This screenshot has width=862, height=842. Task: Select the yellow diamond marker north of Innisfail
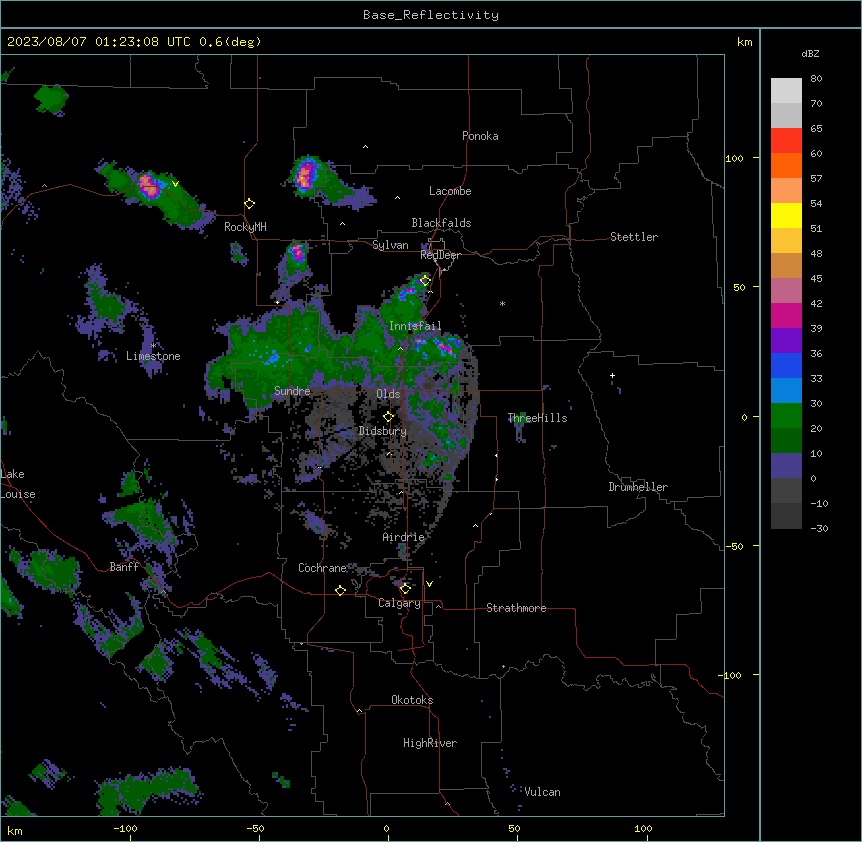tap(425, 281)
